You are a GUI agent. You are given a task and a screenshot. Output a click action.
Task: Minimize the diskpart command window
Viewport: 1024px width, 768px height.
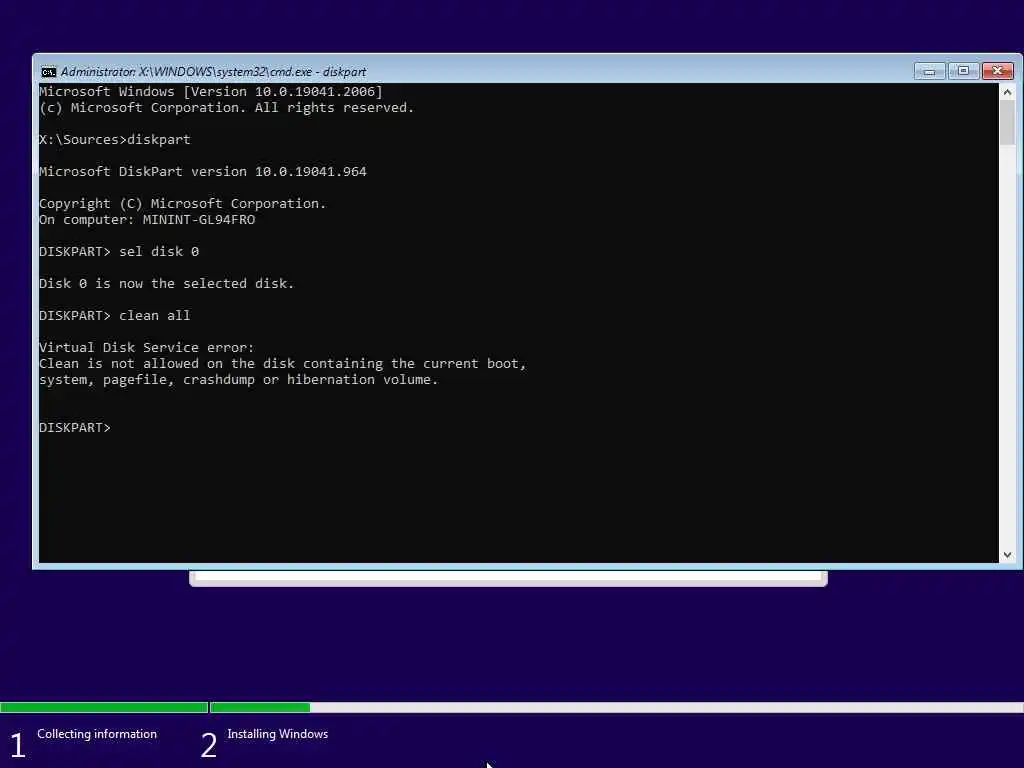929,71
